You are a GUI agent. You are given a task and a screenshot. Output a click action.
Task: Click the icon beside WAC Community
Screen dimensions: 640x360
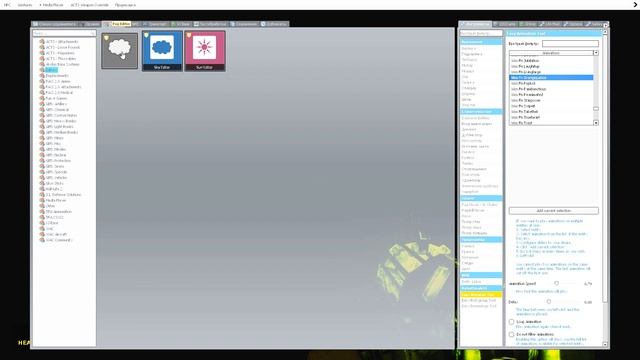coord(42,240)
